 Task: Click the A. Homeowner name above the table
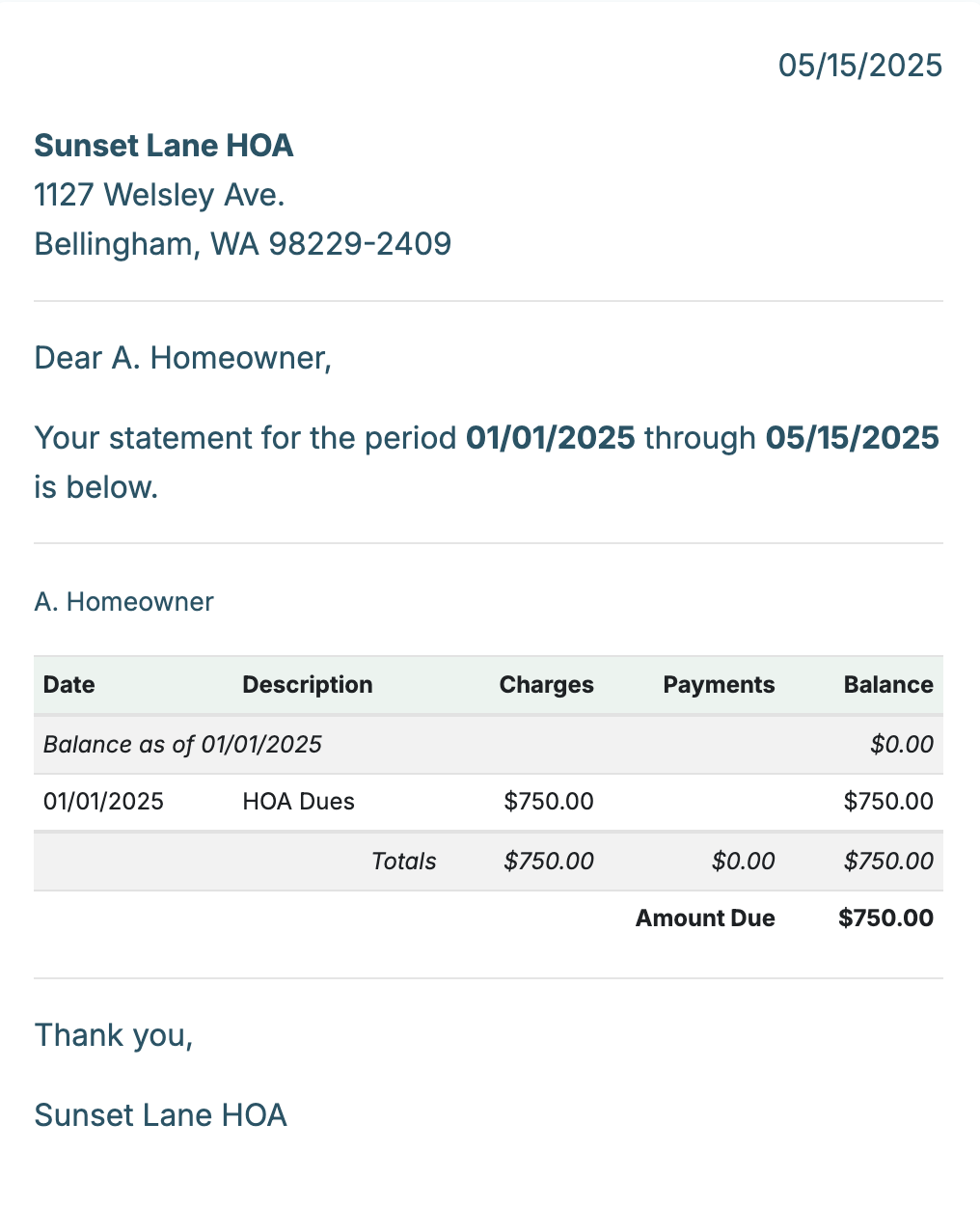[124, 602]
